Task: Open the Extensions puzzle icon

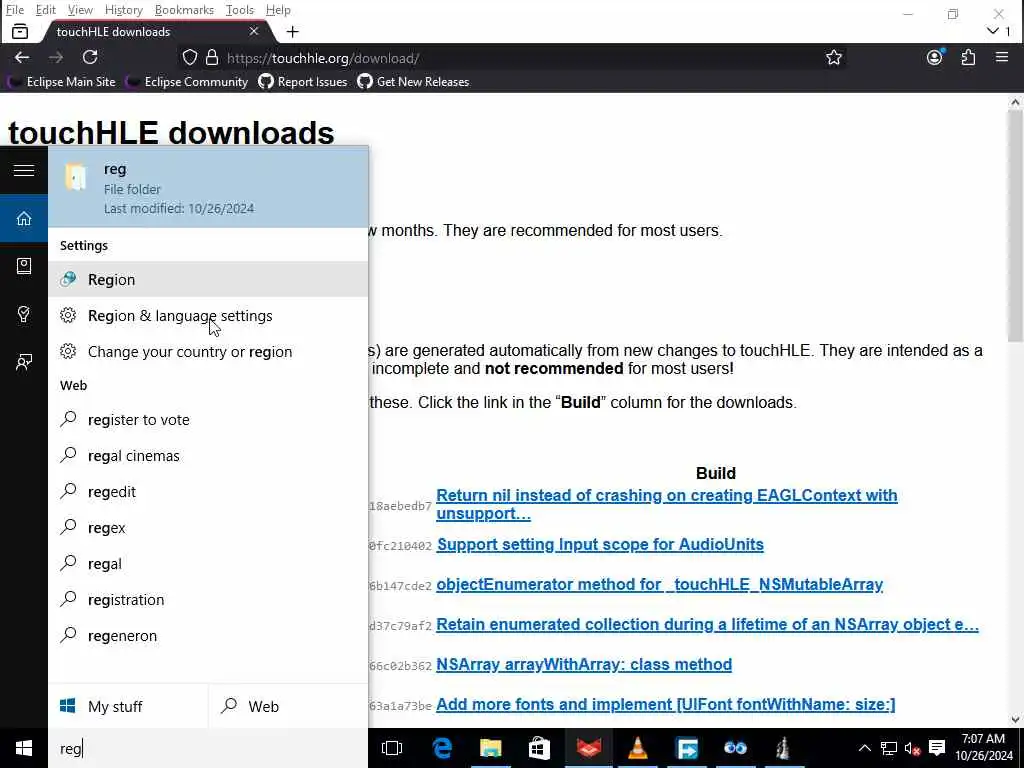Action: (968, 57)
